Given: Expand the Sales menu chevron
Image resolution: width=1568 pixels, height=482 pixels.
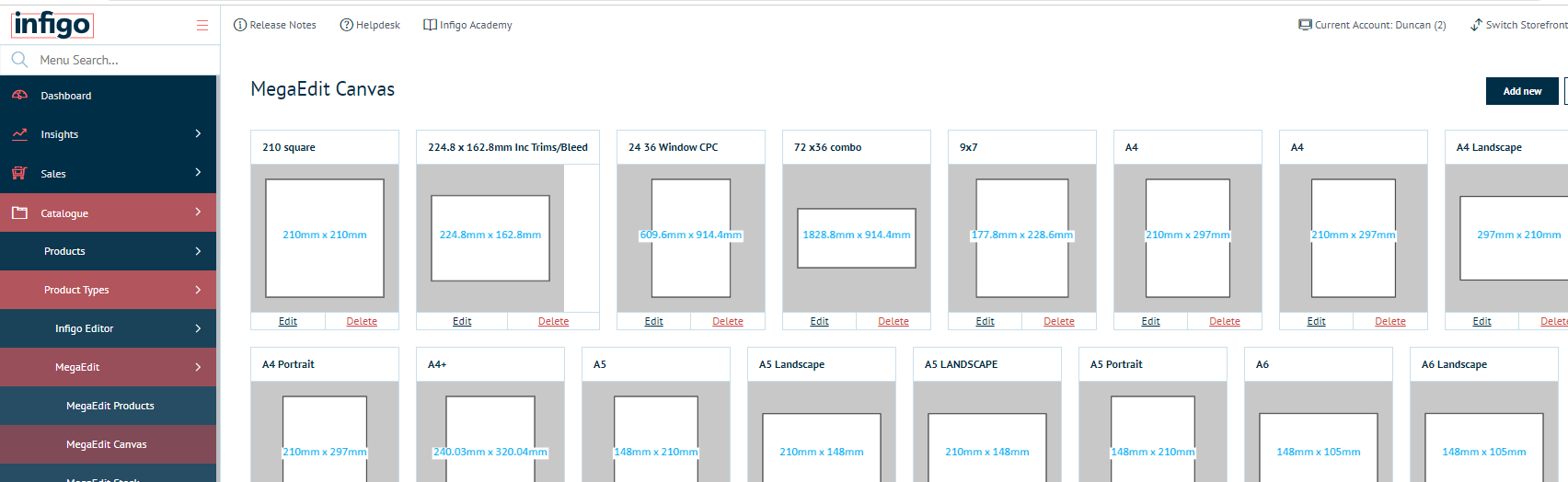Looking at the screenshot, I should coord(198,173).
